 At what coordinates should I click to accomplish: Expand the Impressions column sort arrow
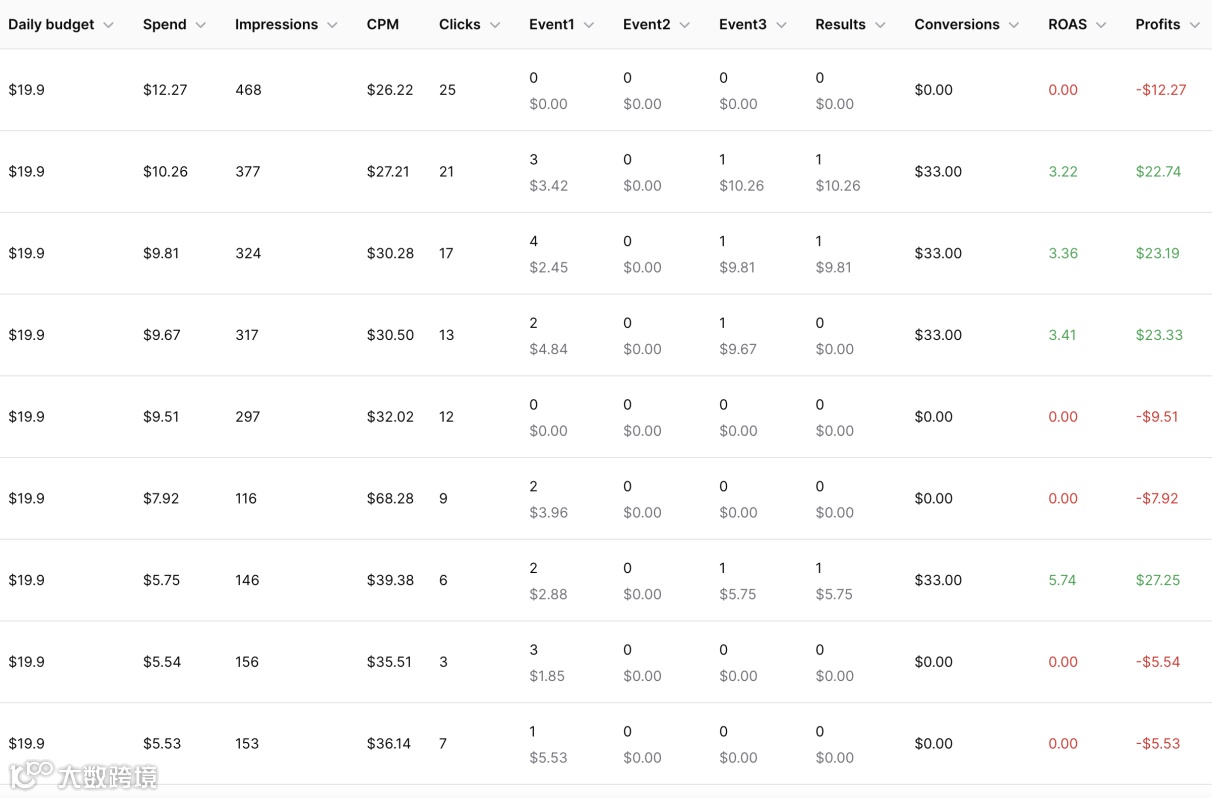333,25
